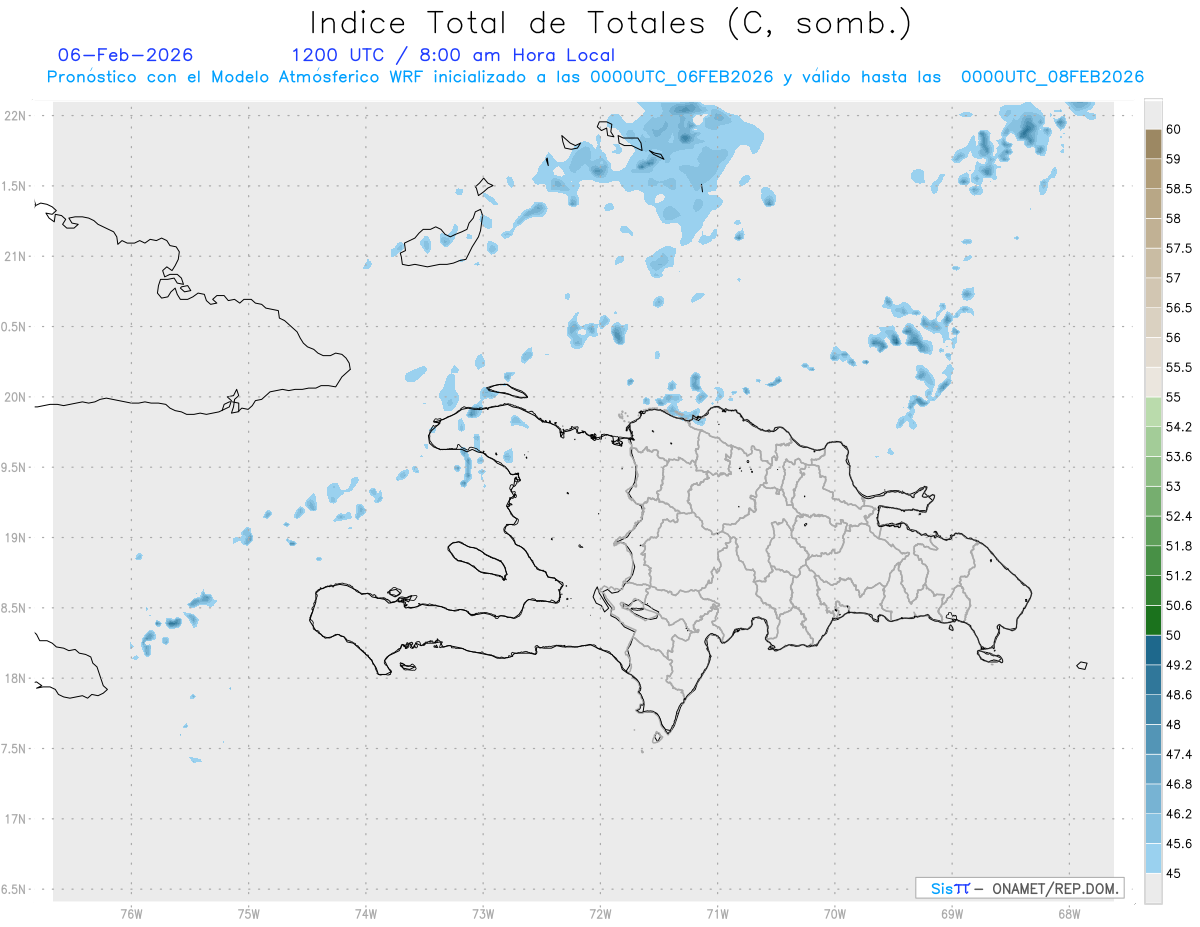Click the 19N latitude axis label
1200x927 pixels.
[16, 538]
